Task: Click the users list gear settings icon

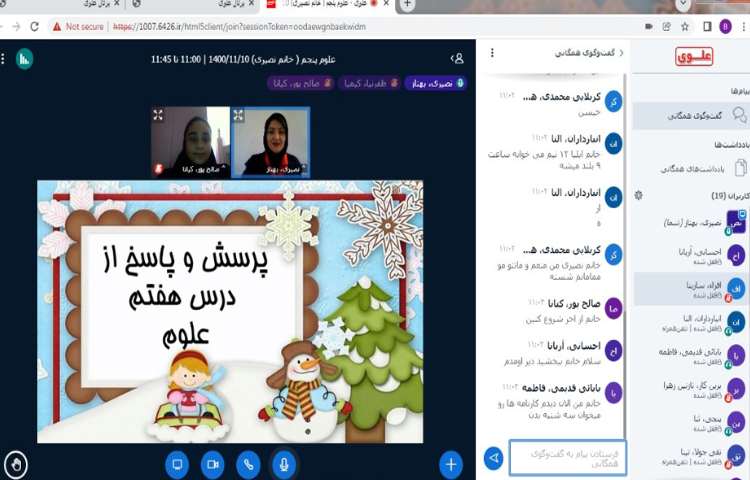Action: (639, 195)
